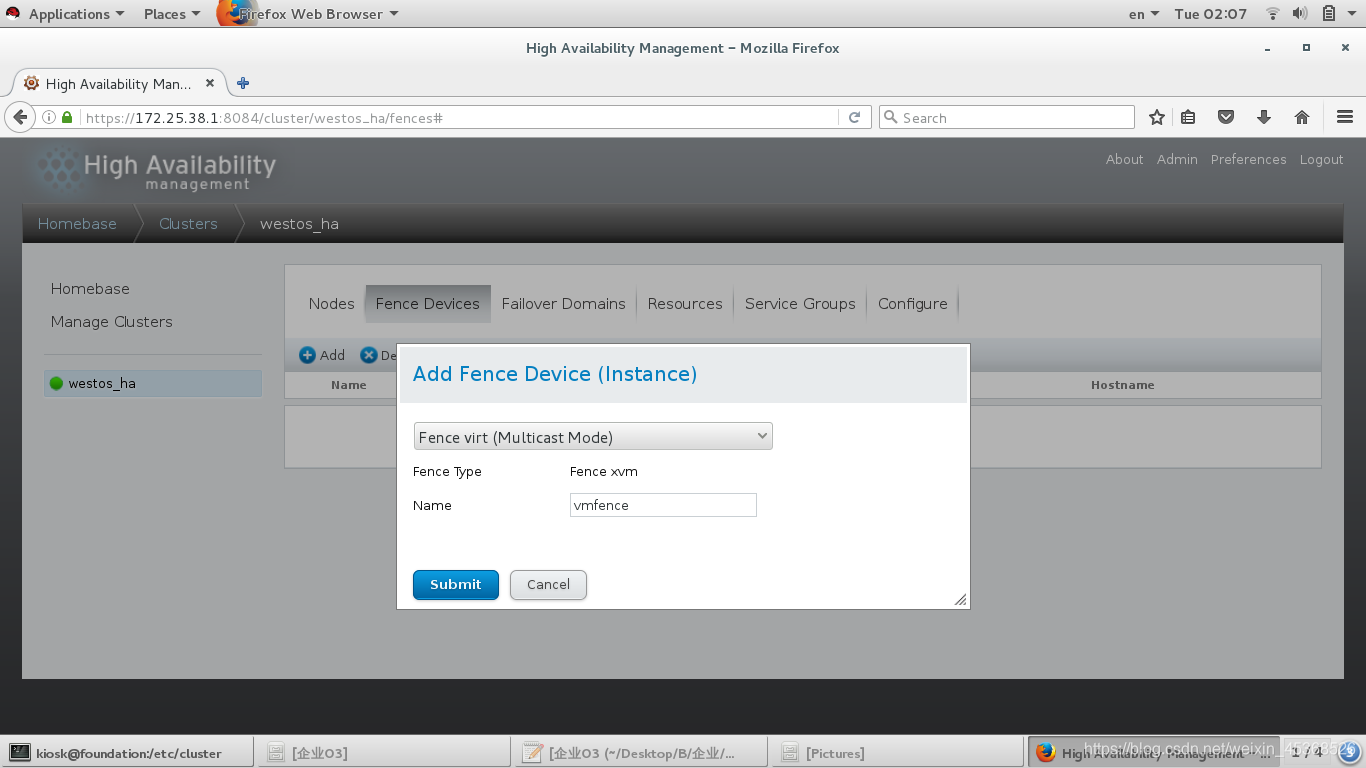Click the dialog resize grip corner
1366x768 pixels.
960,599
